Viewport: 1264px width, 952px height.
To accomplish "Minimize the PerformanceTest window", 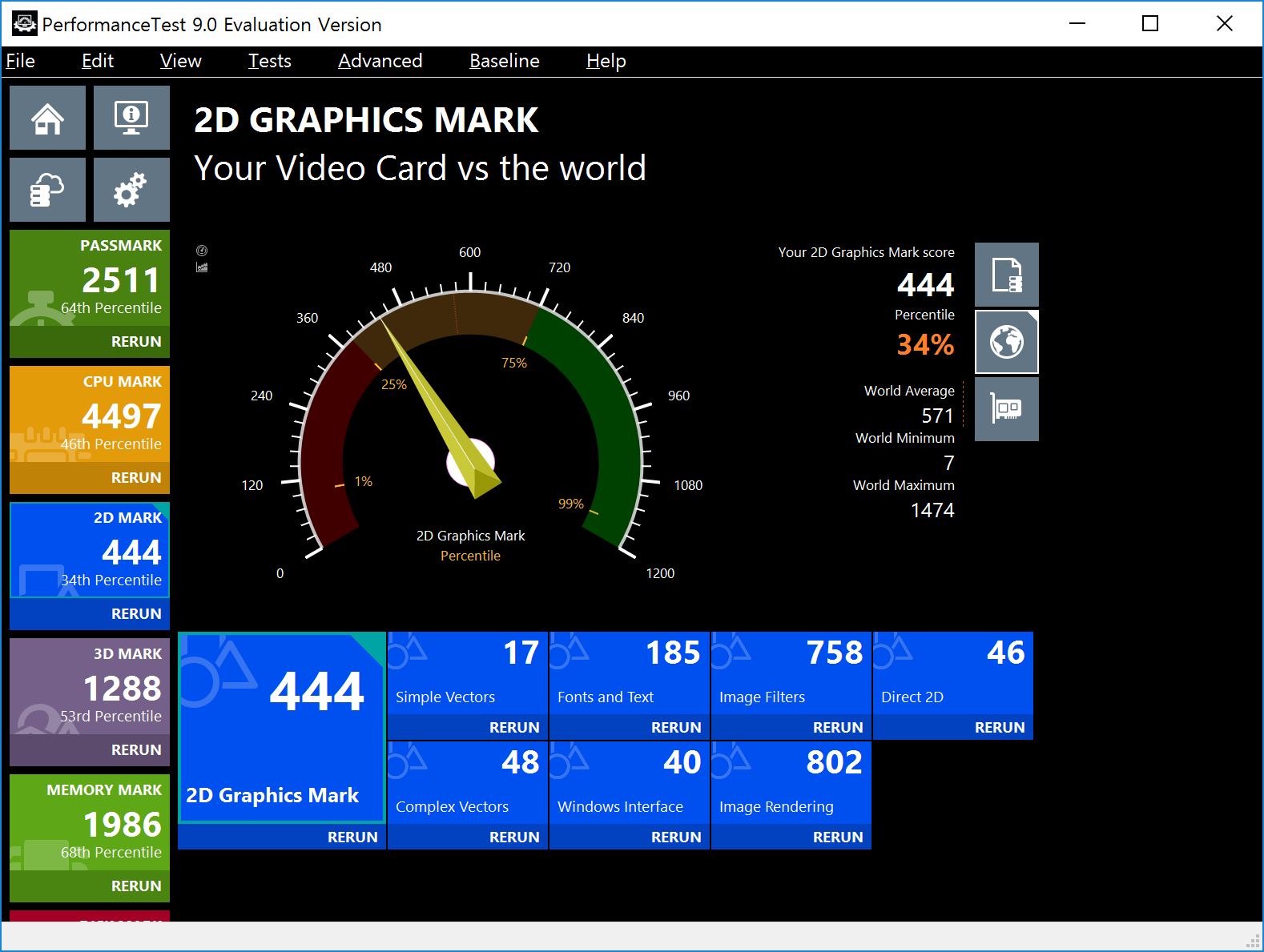I will [x=1077, y=24].
